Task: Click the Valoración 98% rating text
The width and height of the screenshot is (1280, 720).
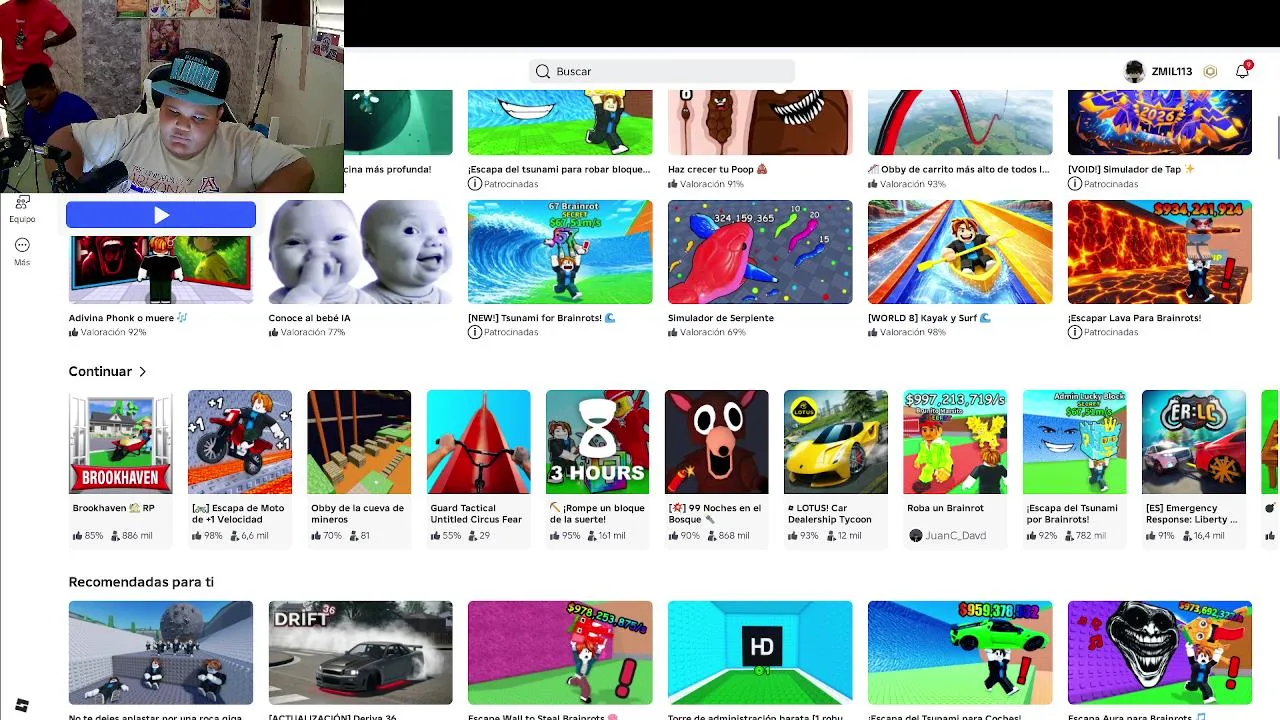Action: tap(913, 332)
